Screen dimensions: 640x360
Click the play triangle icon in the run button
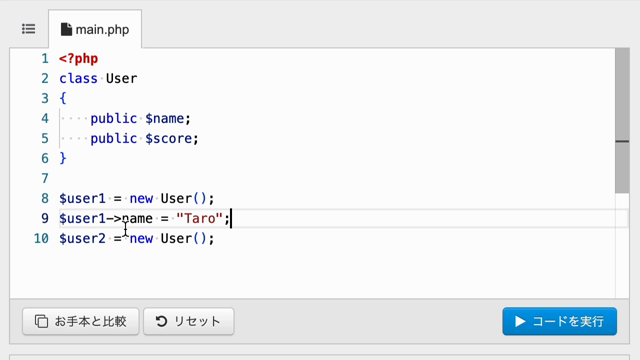pos(520,321)
